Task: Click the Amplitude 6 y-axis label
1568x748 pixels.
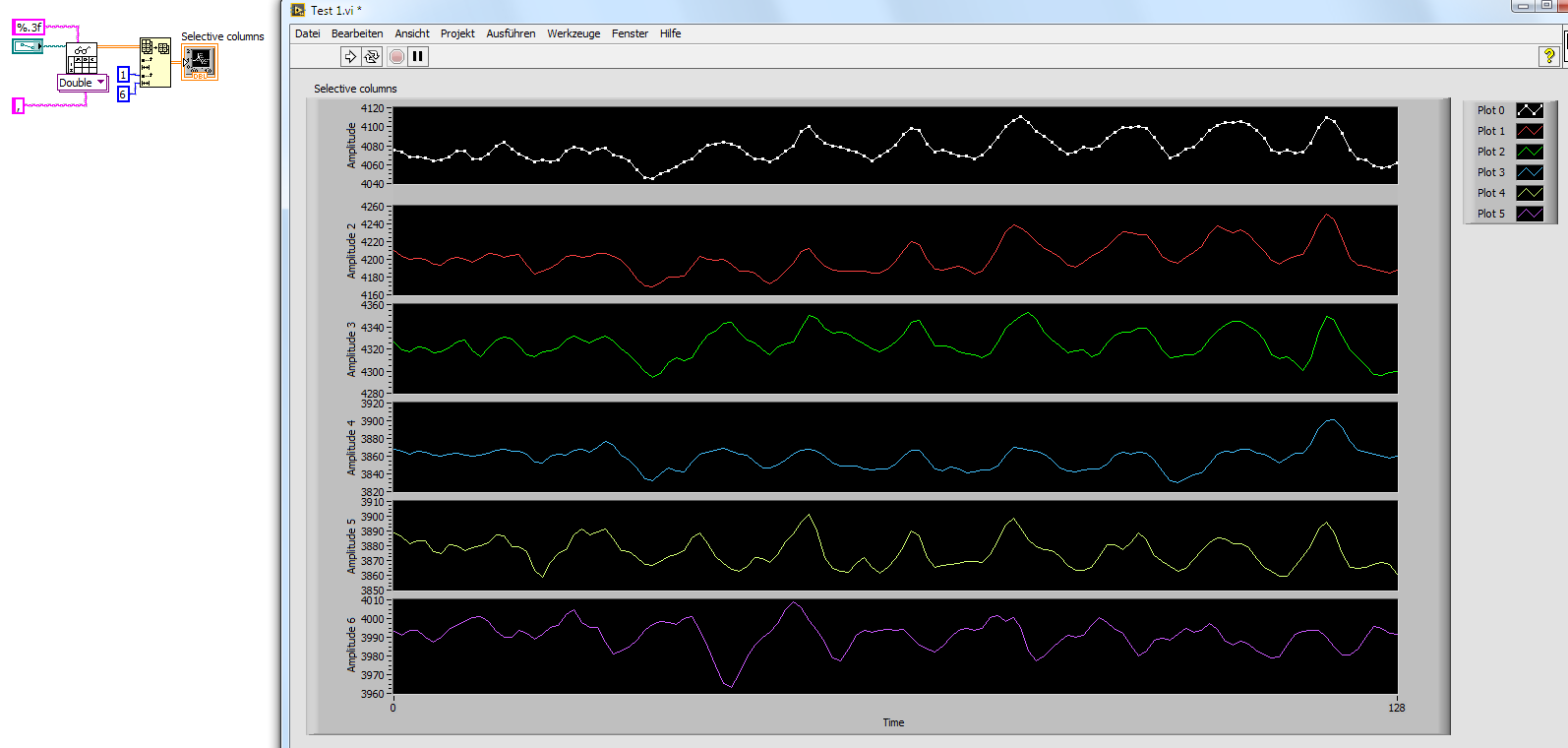Action: (351, 645)
